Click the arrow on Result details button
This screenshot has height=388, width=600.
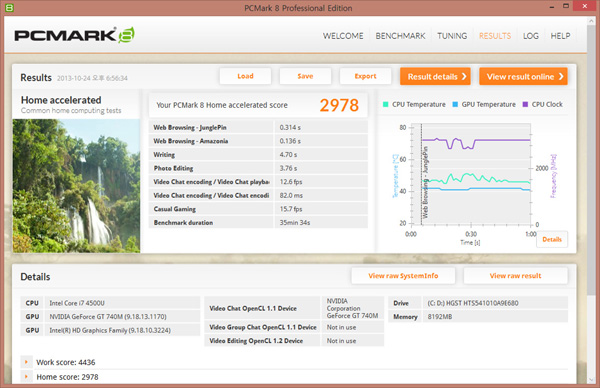(464, 77)
